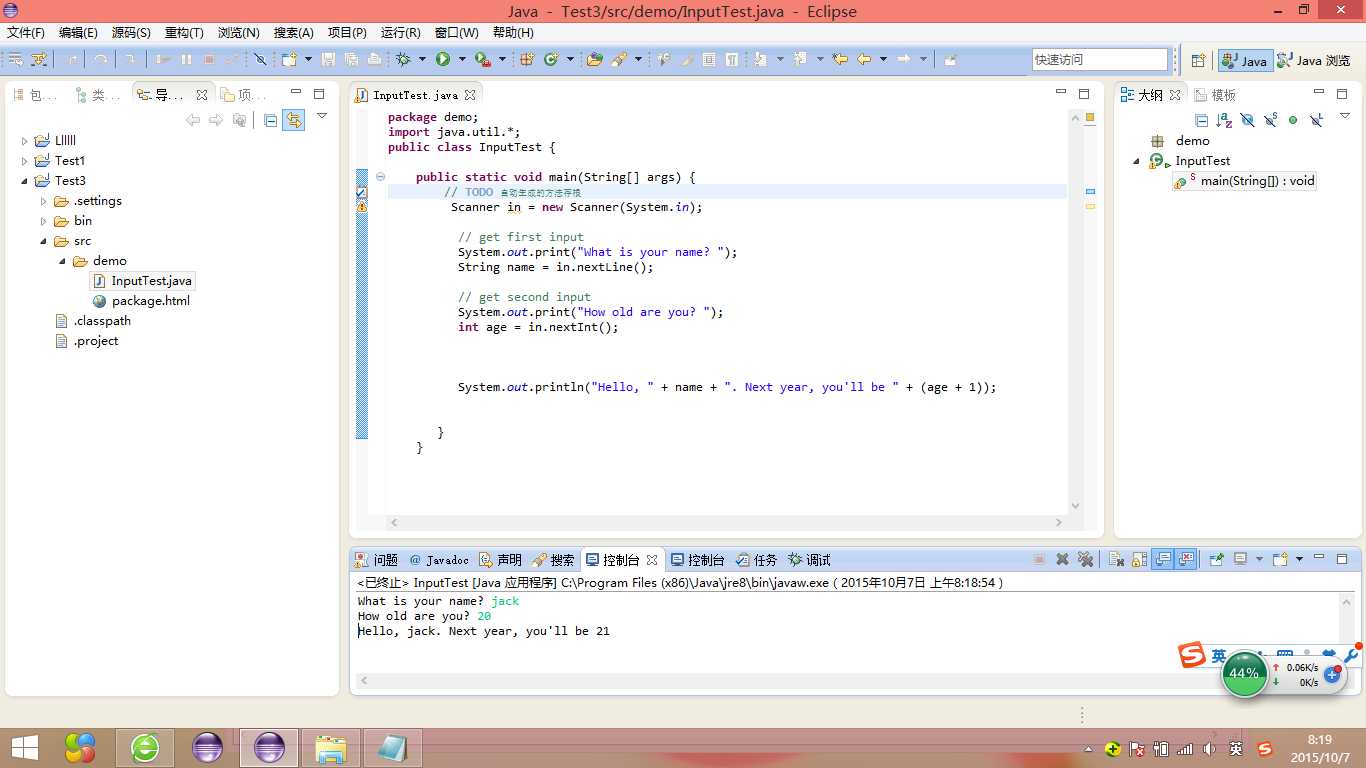The width and height of the screenshot is (1366, 768).
Task: Click Sort alphabetically icon in outline panel
Action: (x=1224, y=120)
